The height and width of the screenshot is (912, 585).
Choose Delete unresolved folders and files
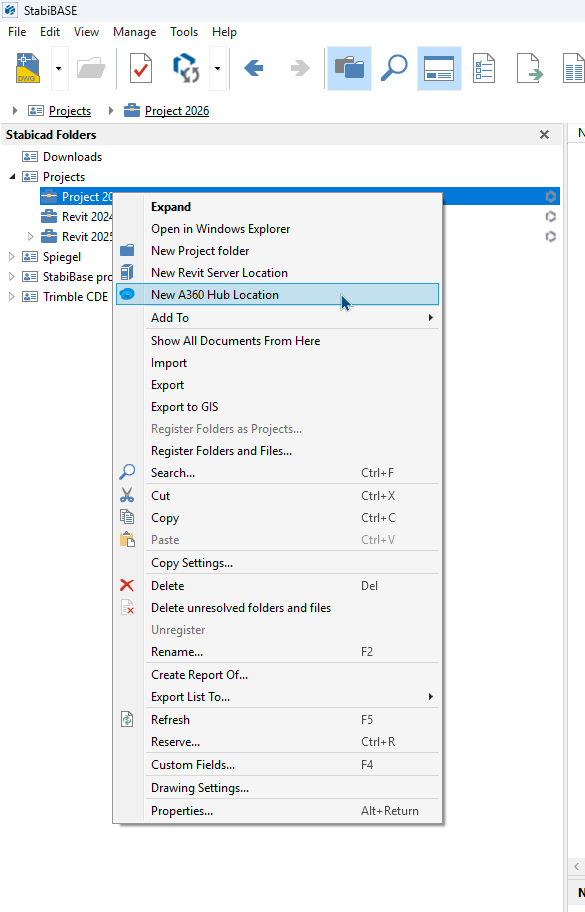277,608
